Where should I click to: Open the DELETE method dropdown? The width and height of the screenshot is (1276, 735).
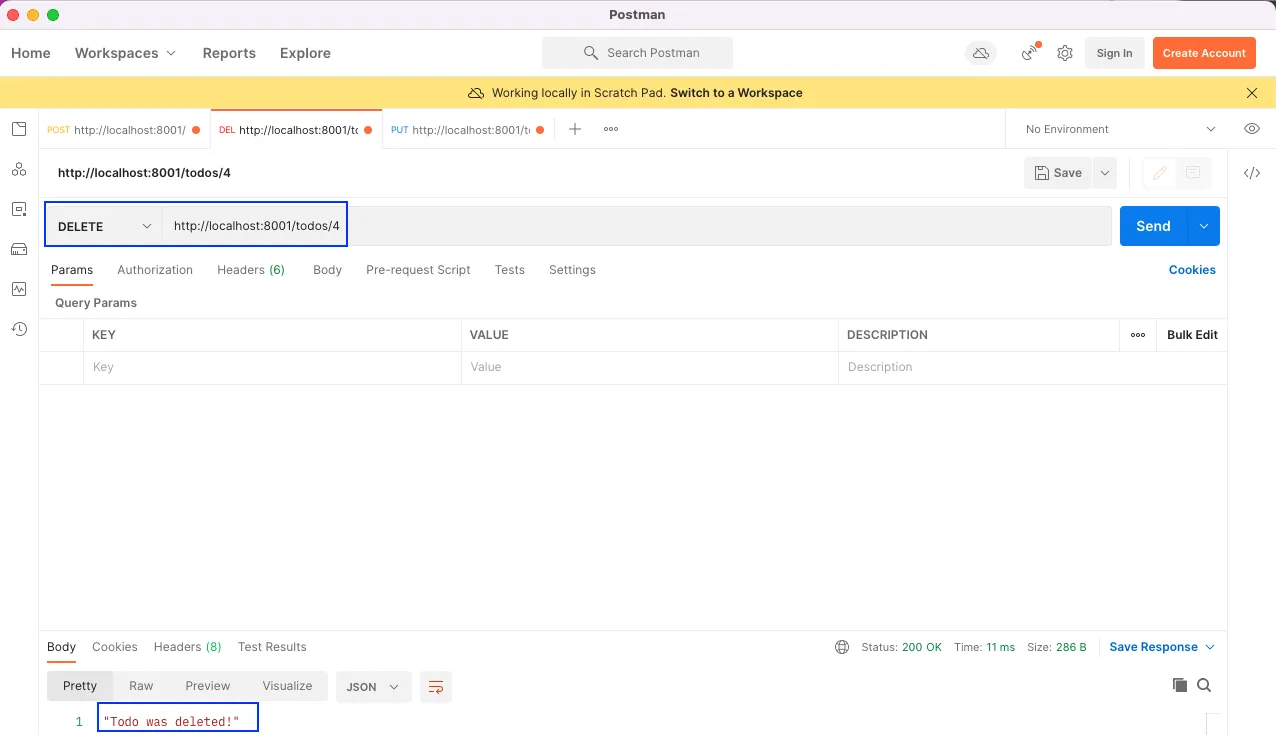(x=104, y=226)
